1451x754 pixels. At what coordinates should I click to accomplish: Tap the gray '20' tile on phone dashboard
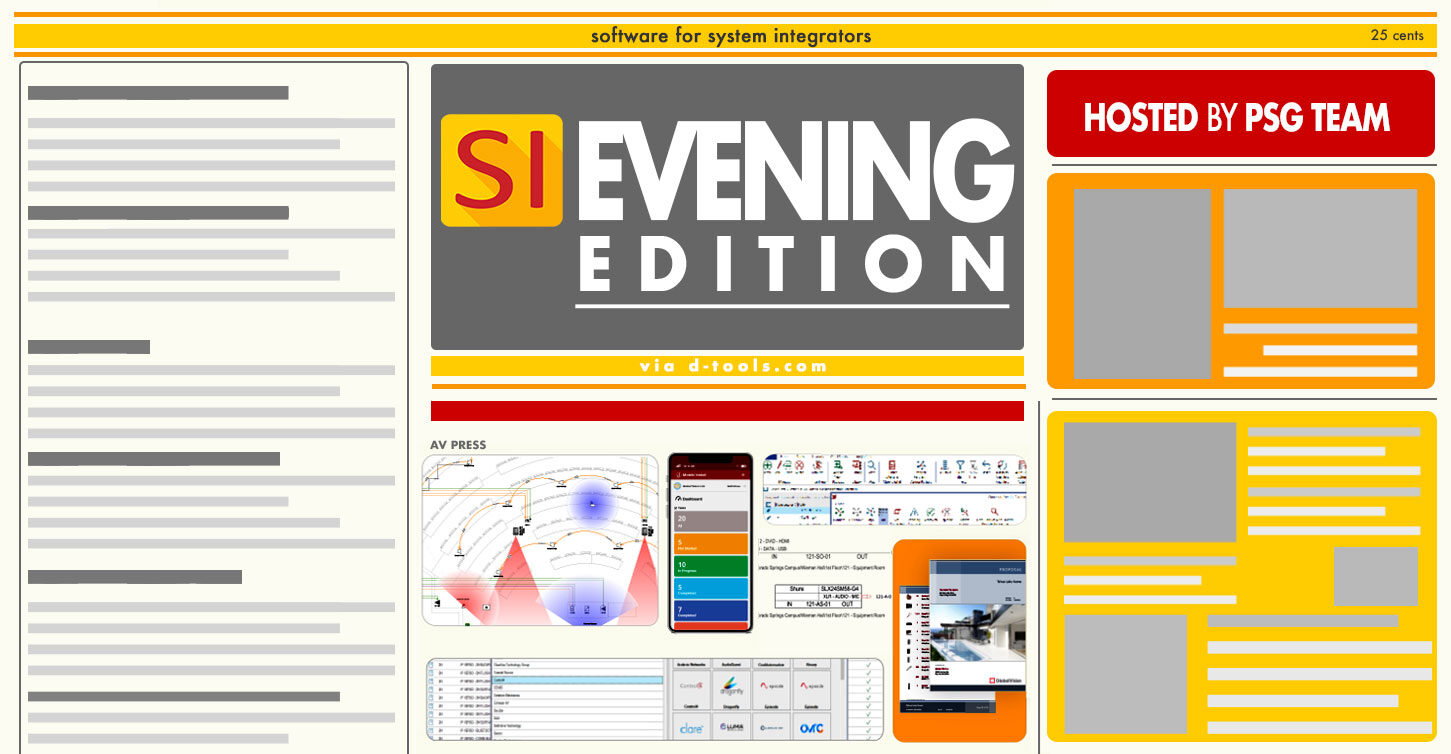pos(709,521)
